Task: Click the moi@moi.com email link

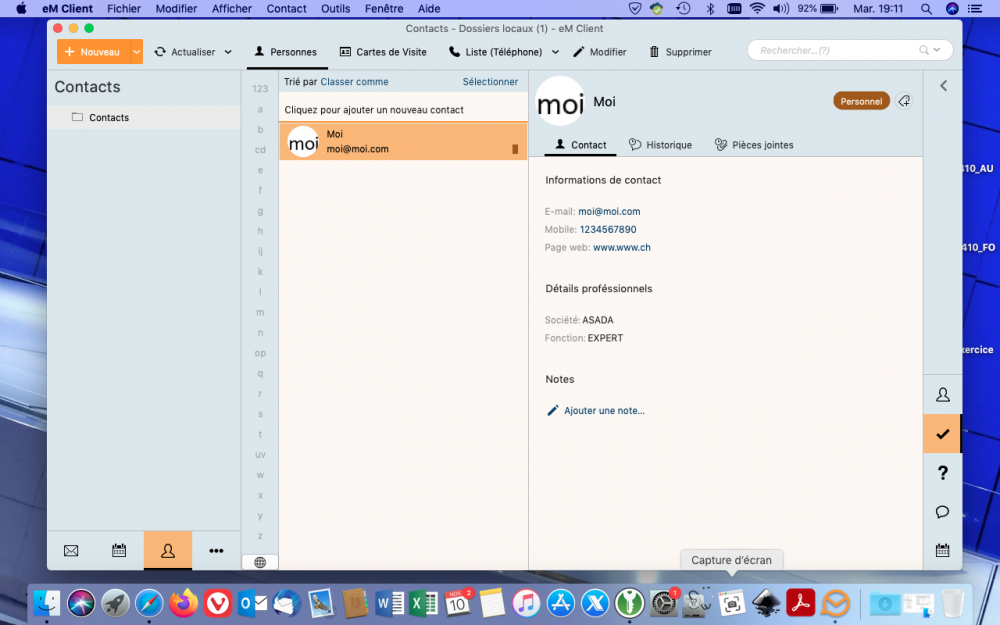Action: click(609, 211)
